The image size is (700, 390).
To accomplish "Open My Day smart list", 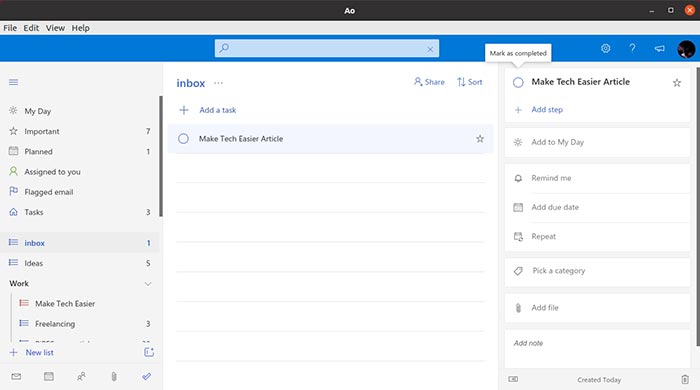I will pos(79,111).
